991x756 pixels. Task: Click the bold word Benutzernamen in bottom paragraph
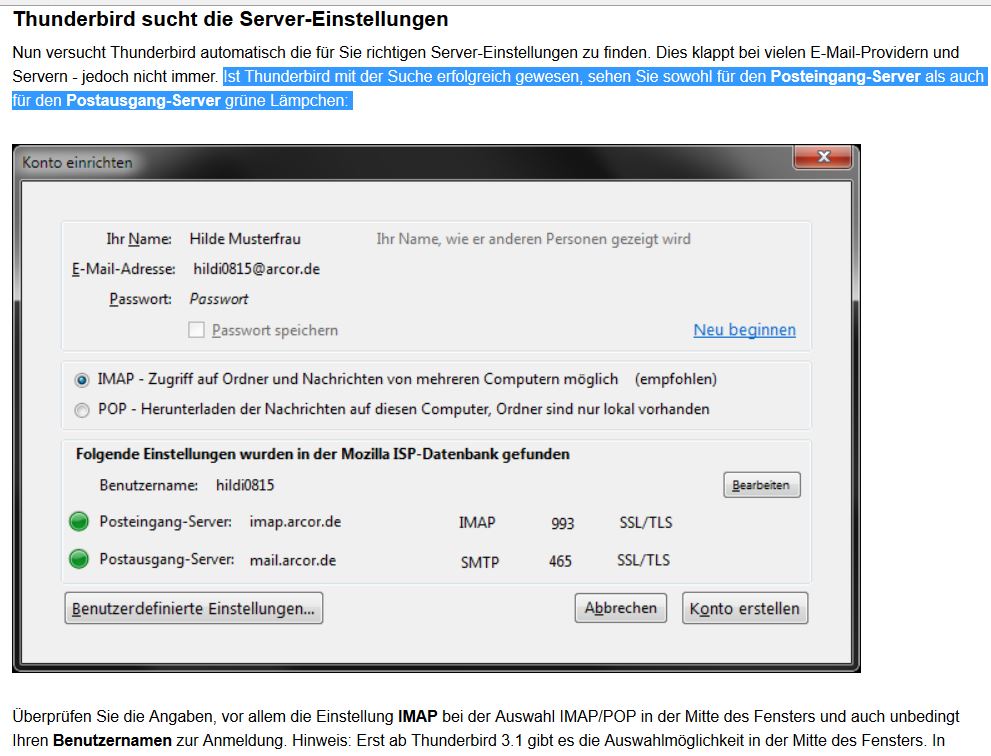tap(112, 740)
